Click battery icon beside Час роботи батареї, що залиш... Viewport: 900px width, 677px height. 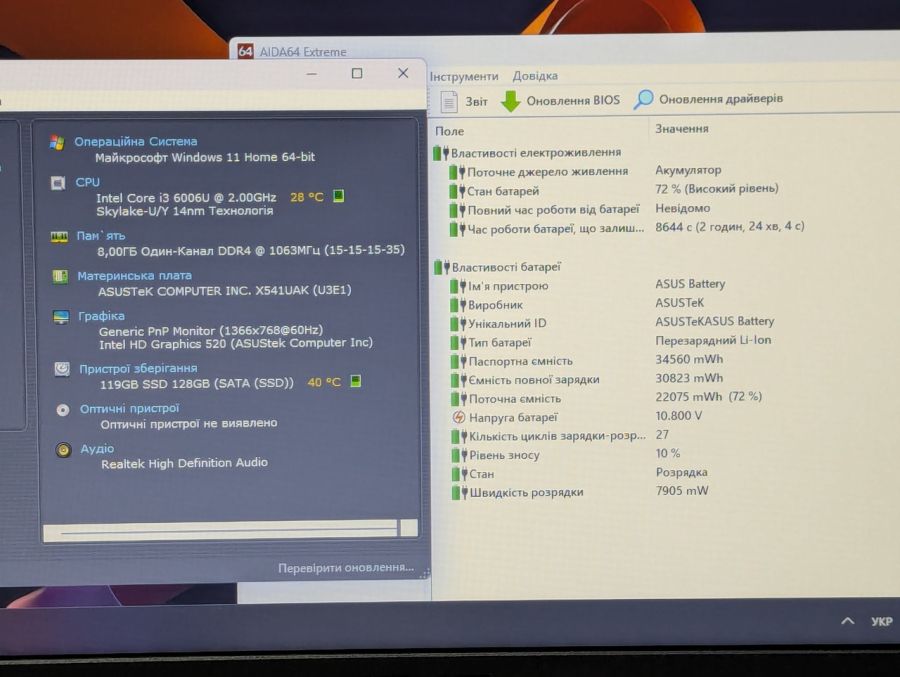click(x=457, y=229)
